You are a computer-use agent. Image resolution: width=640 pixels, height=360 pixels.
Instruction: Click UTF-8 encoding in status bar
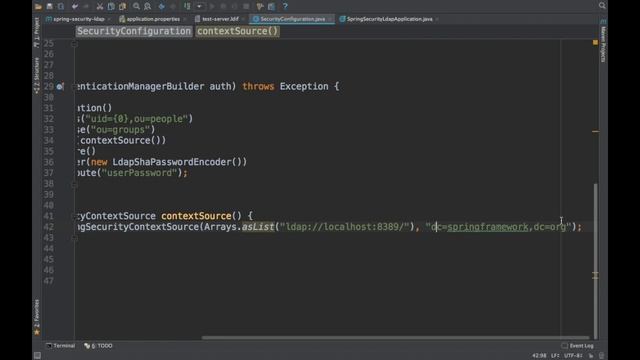pyautogui.click(x=573, y=356)
